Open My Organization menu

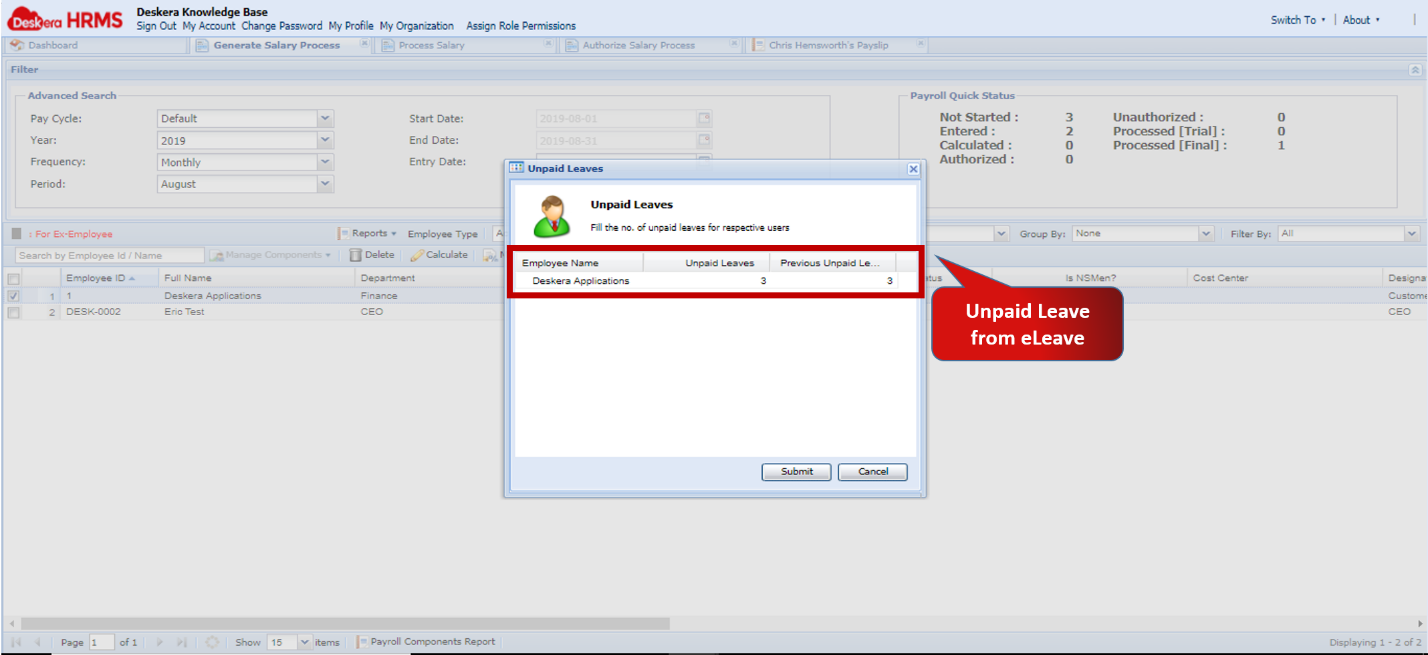pos(417,26)
